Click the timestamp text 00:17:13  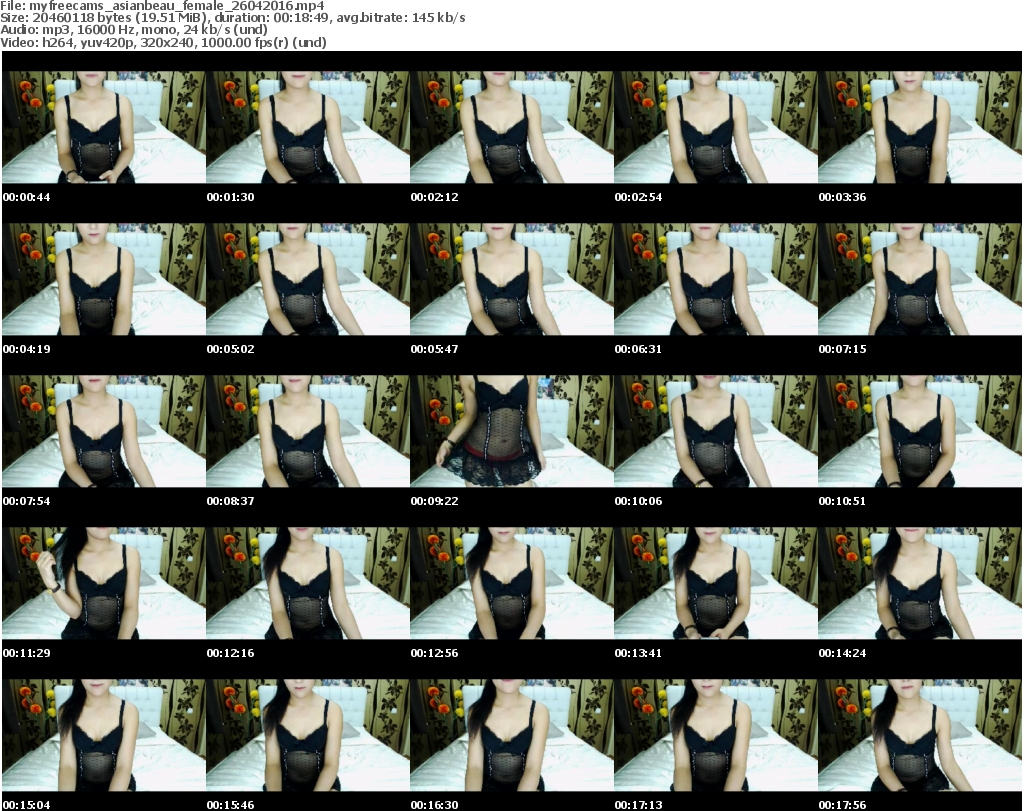638,805
